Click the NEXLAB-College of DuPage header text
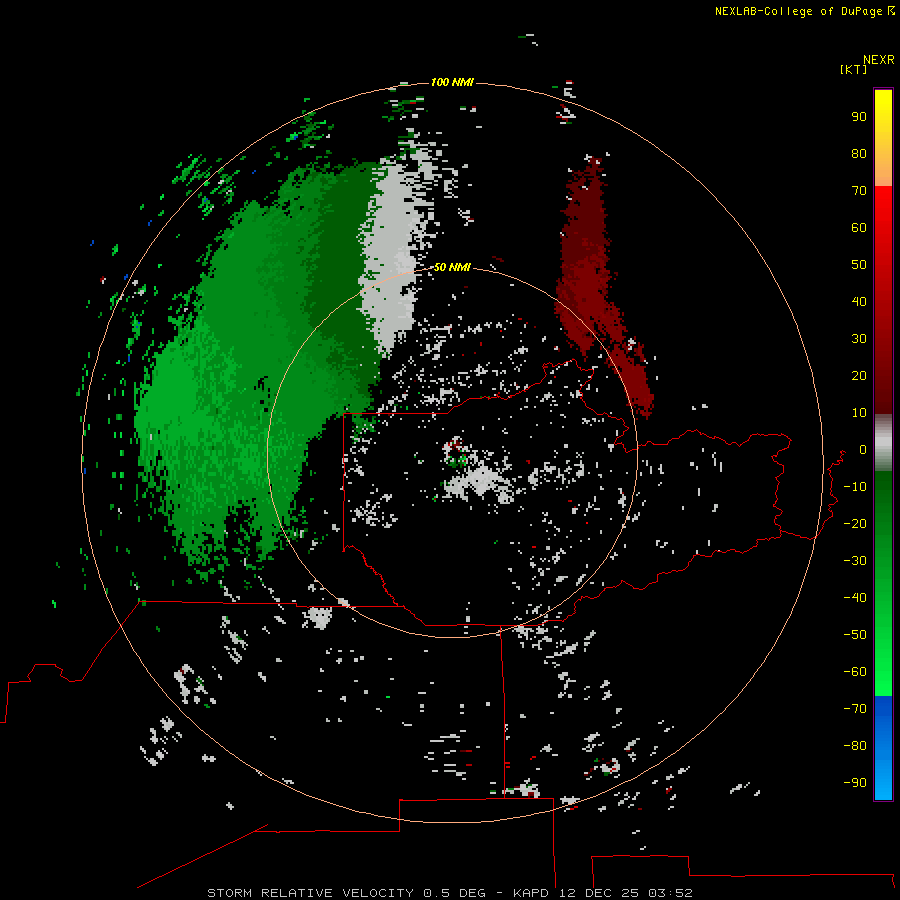900x900 pixels. [x=805, y=11]
